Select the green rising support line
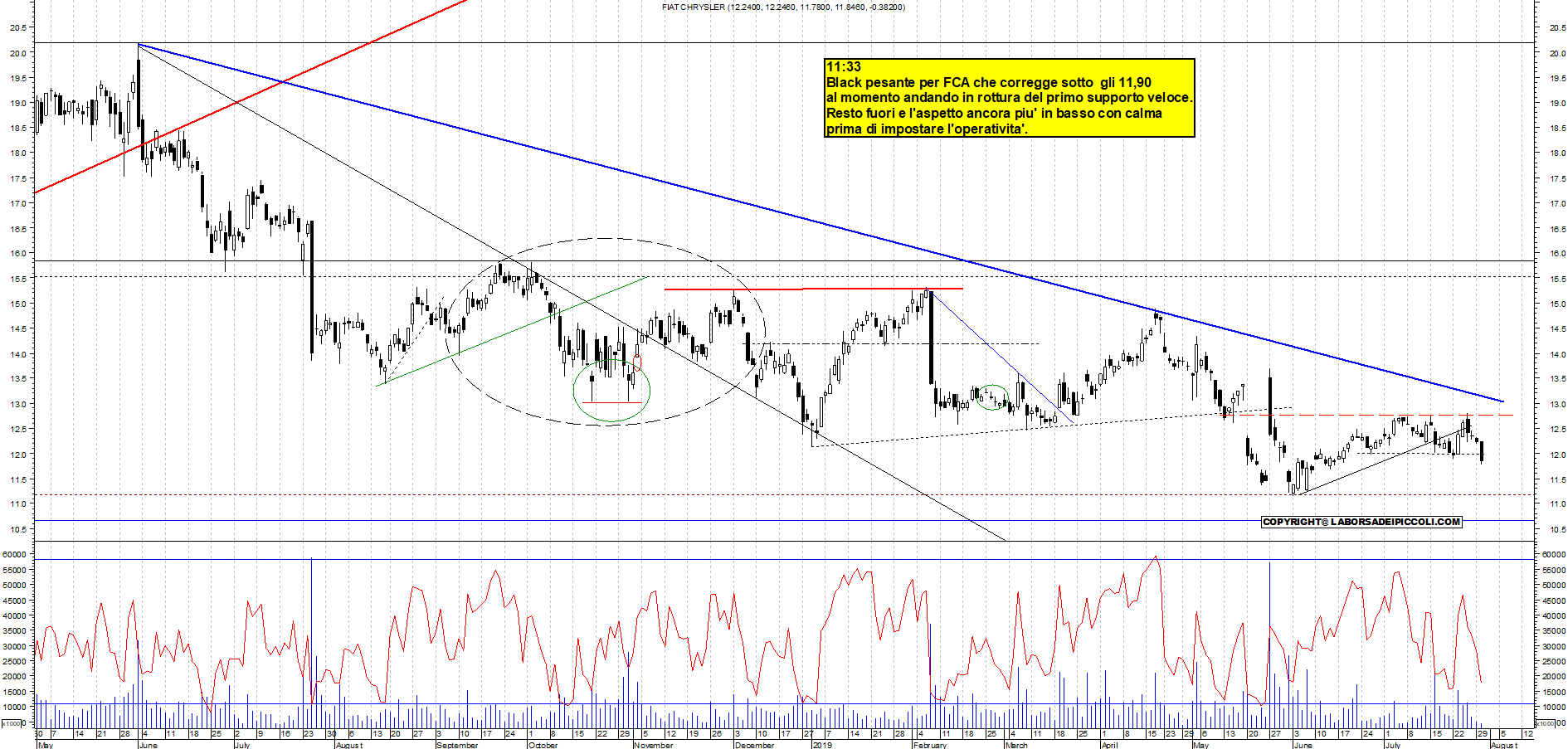 tap(513, 330)
